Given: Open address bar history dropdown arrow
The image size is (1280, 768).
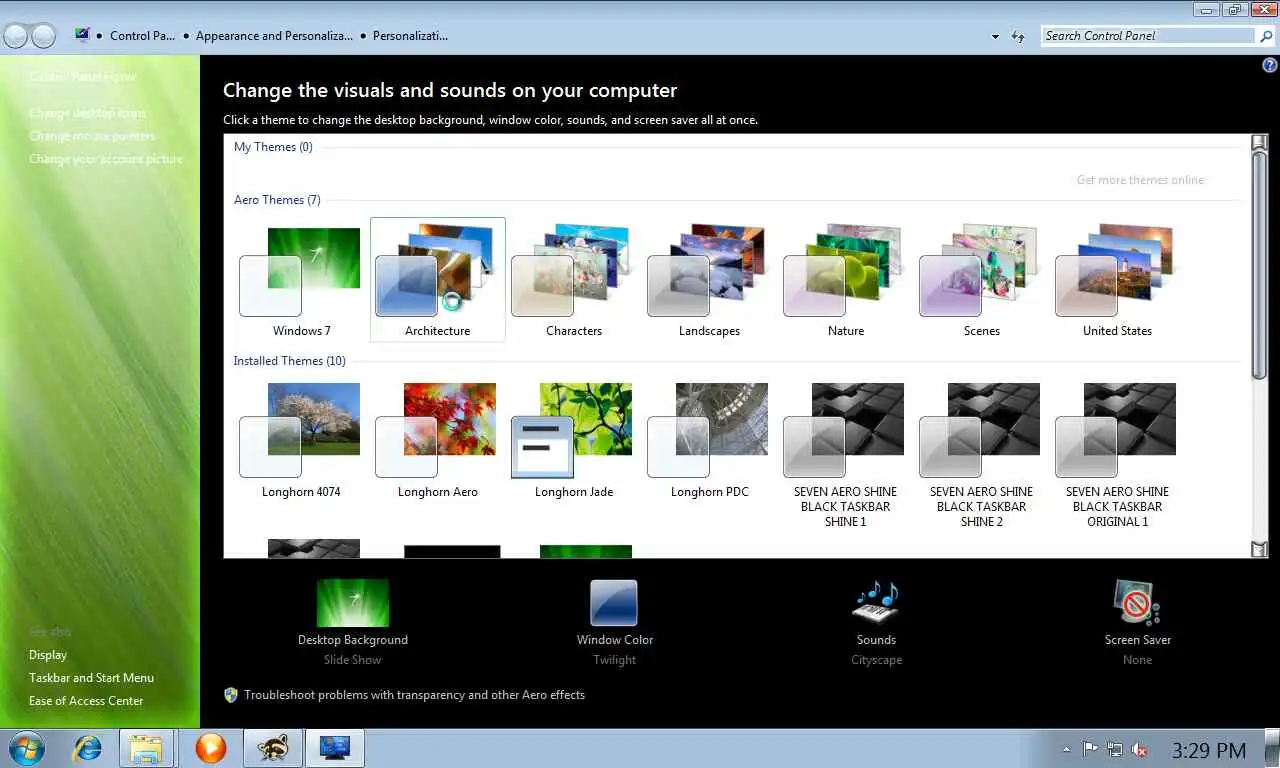Looking at the screenshot, I should 995,36.
